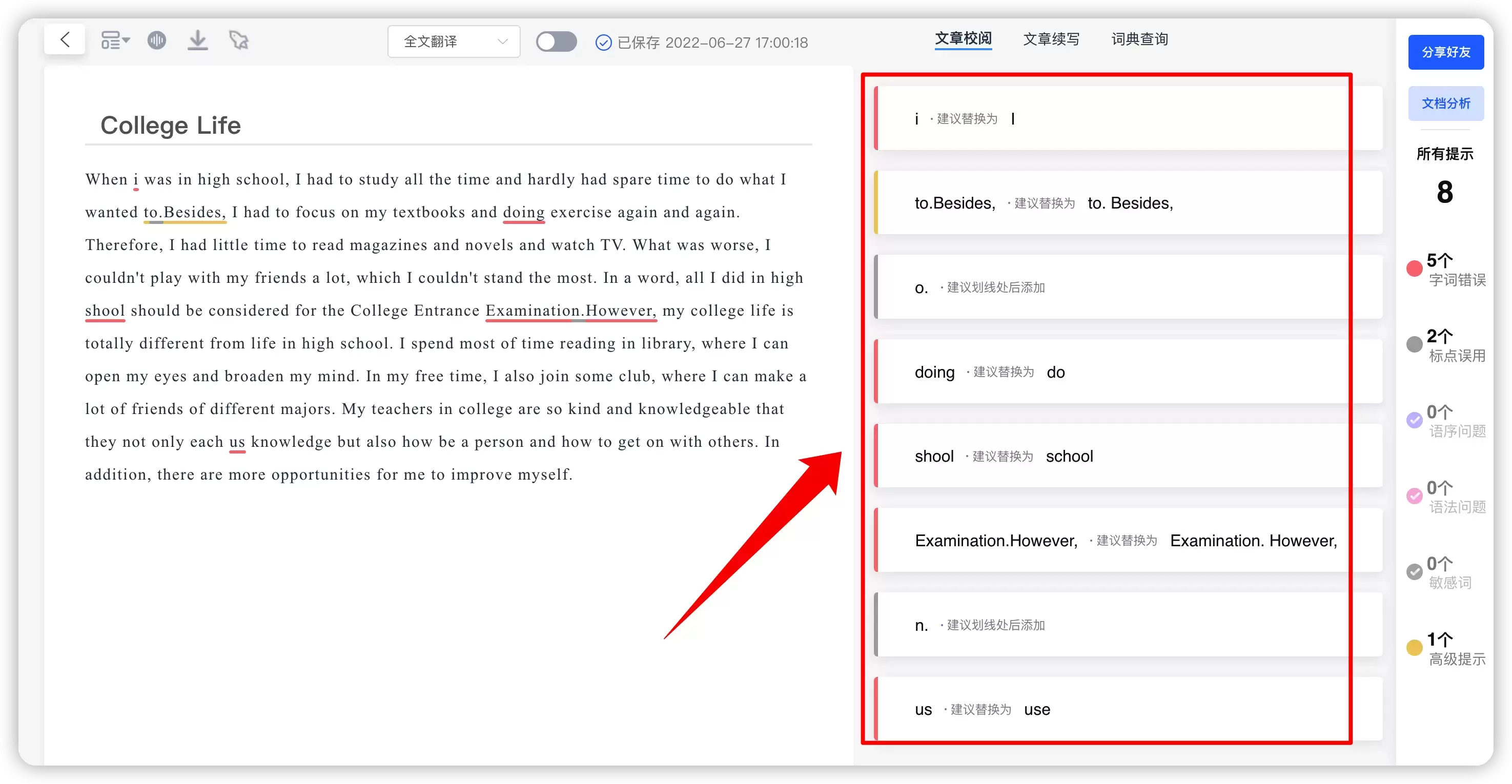
Task: Filter by gray 标点误用 dot
Action: click(x=1415, y=344)
